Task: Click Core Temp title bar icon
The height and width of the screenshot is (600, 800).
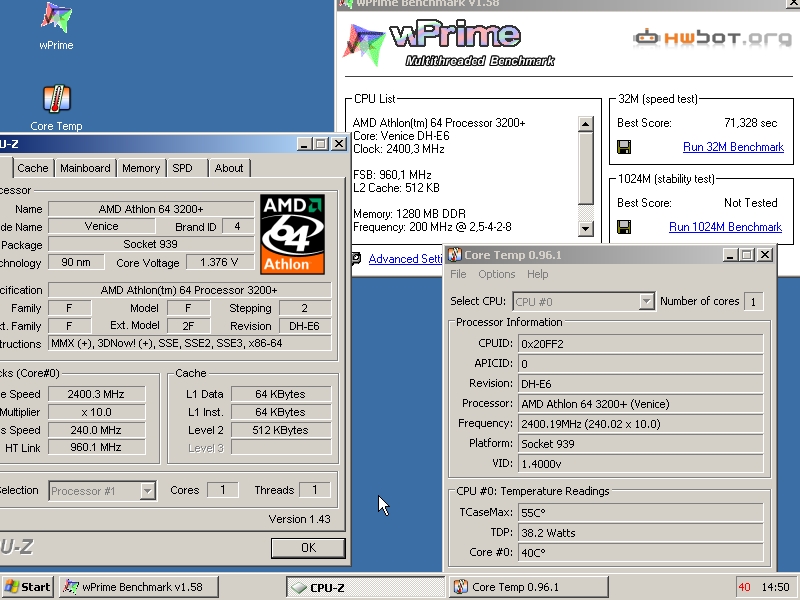Action: tap(454, 255)
